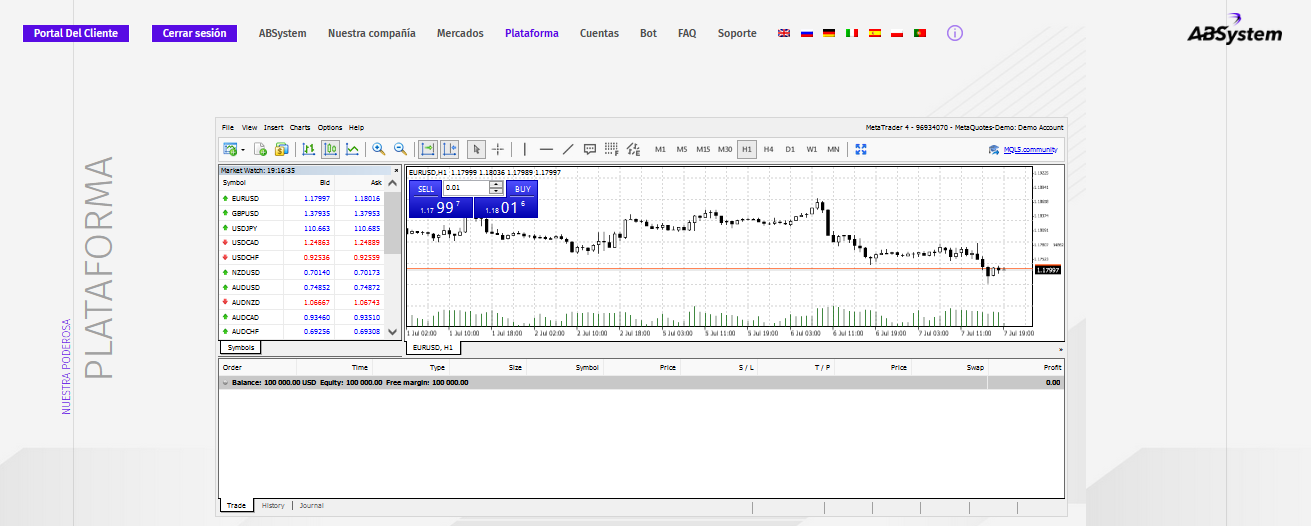1311x526 pixels.
Task: Close the Market Watch panel
Action: pyautogui.click(x=396, y=170)
